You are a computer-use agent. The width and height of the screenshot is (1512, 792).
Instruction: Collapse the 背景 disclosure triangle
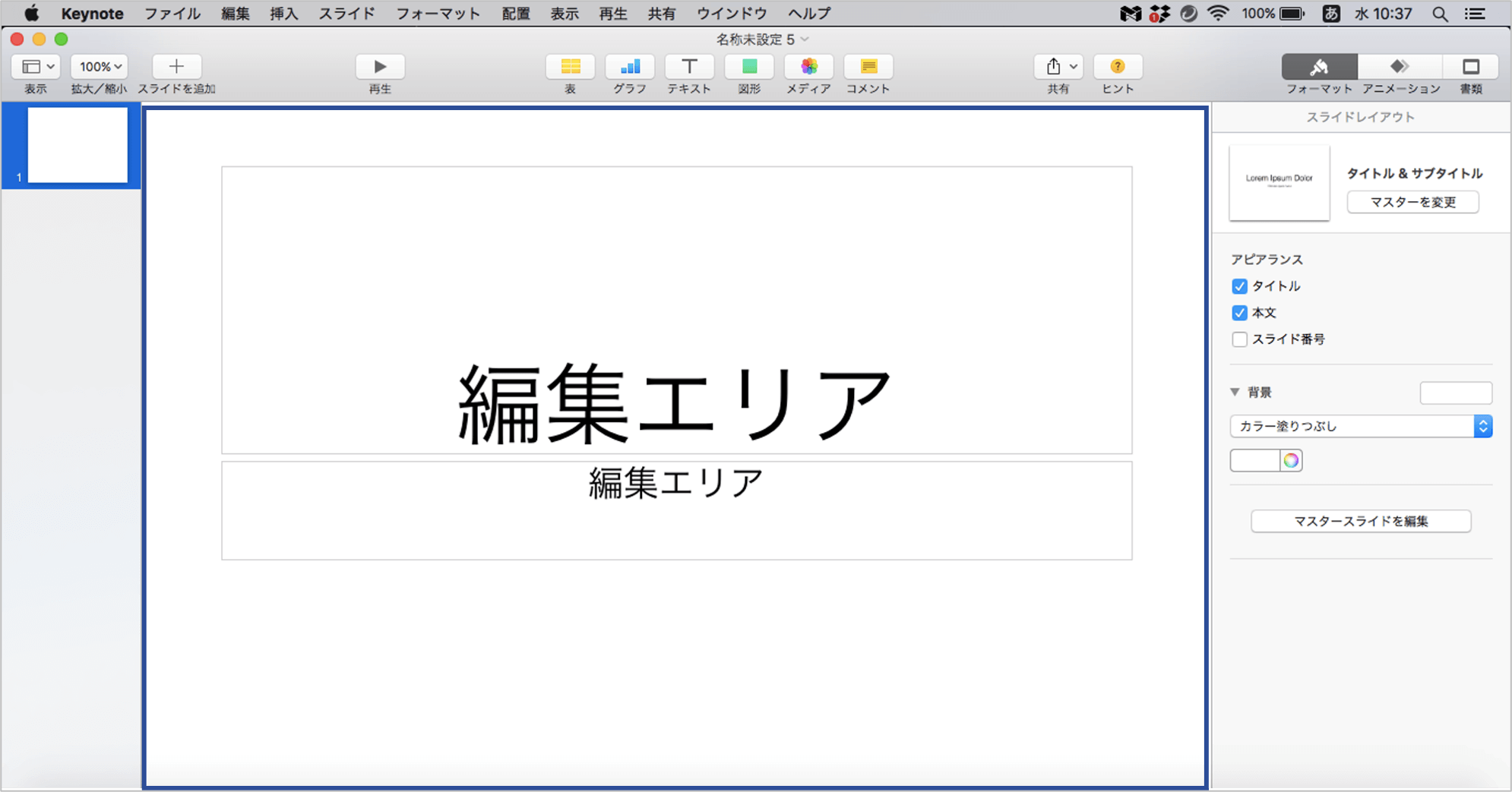click(x=1235, y=391)
